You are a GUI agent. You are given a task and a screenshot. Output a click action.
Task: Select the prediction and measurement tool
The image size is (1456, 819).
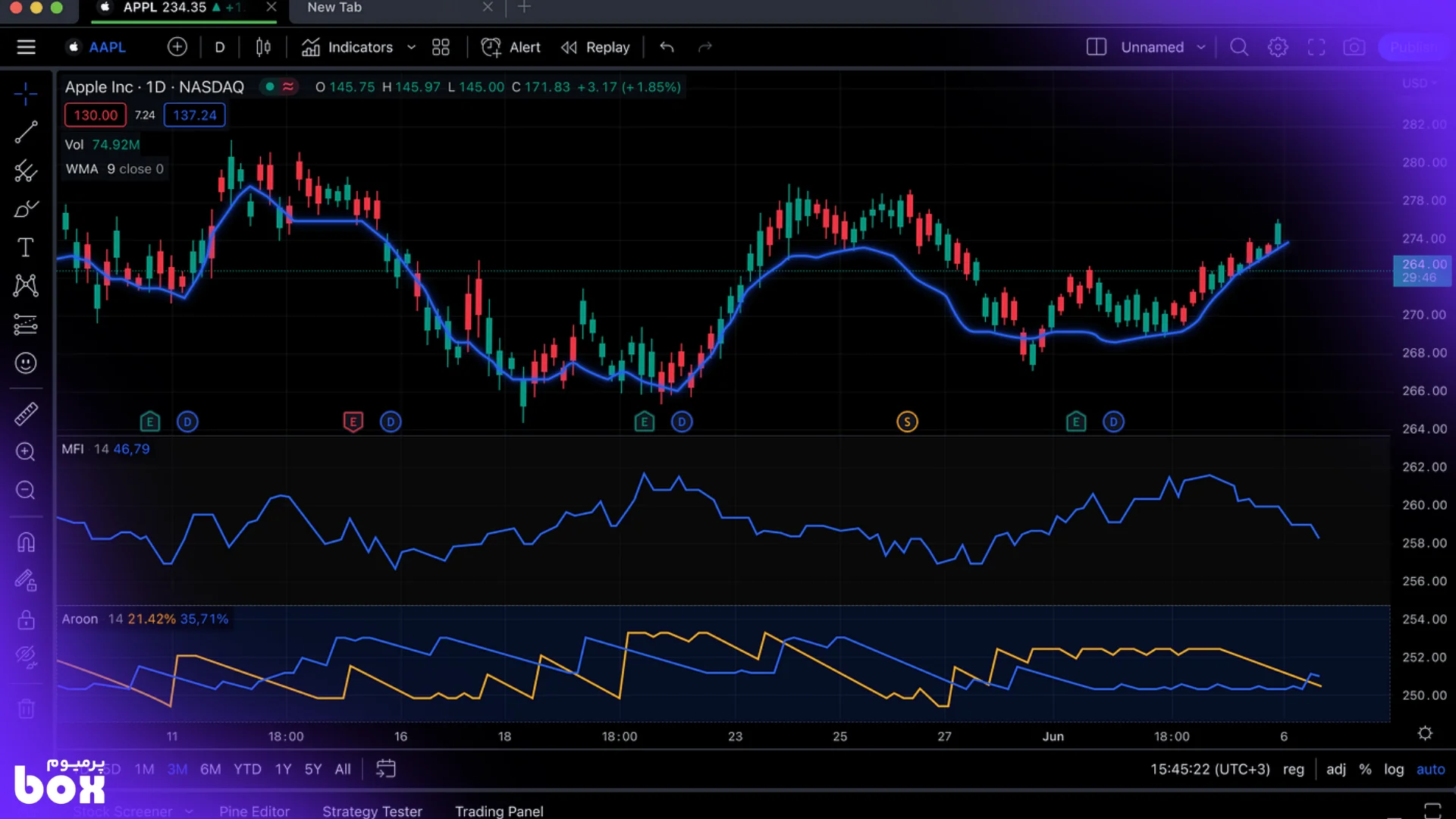[26, 325]
